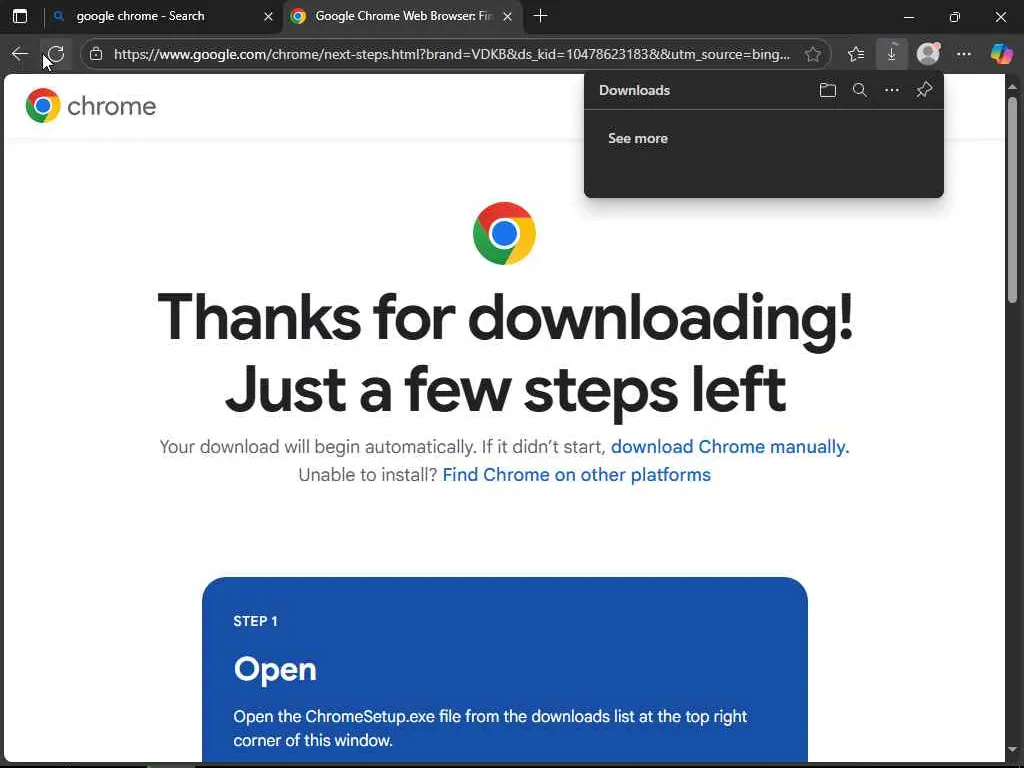The height and width of the screenshot is (768, 1024).
Task: Open 'Find Chrome on other platforms' link
Action: pyautogui.click(x=577, y=475)
